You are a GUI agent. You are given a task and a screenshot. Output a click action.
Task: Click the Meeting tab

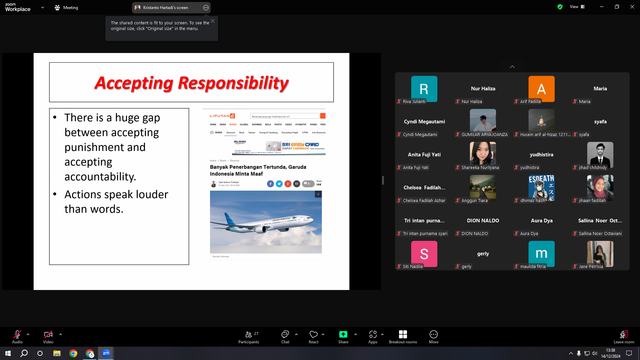click(x=66, y=7)
